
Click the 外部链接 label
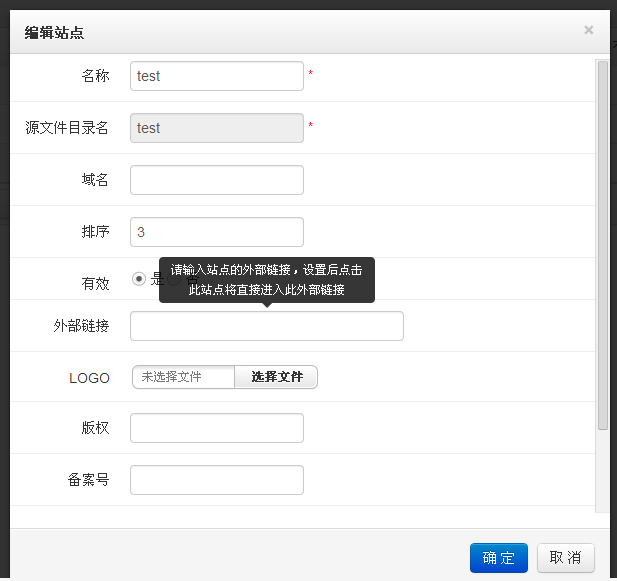pyautogui.click(x=81, y=326)
